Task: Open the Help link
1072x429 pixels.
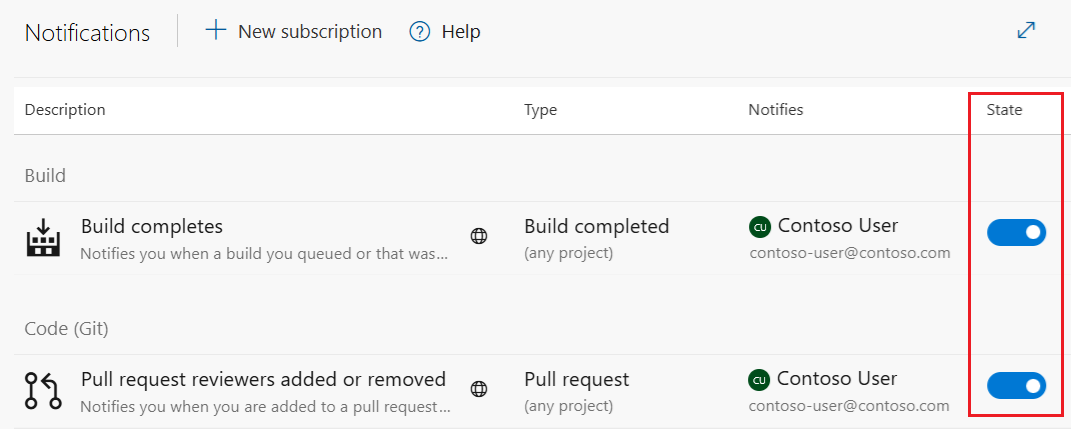Action: click(444, 31)
